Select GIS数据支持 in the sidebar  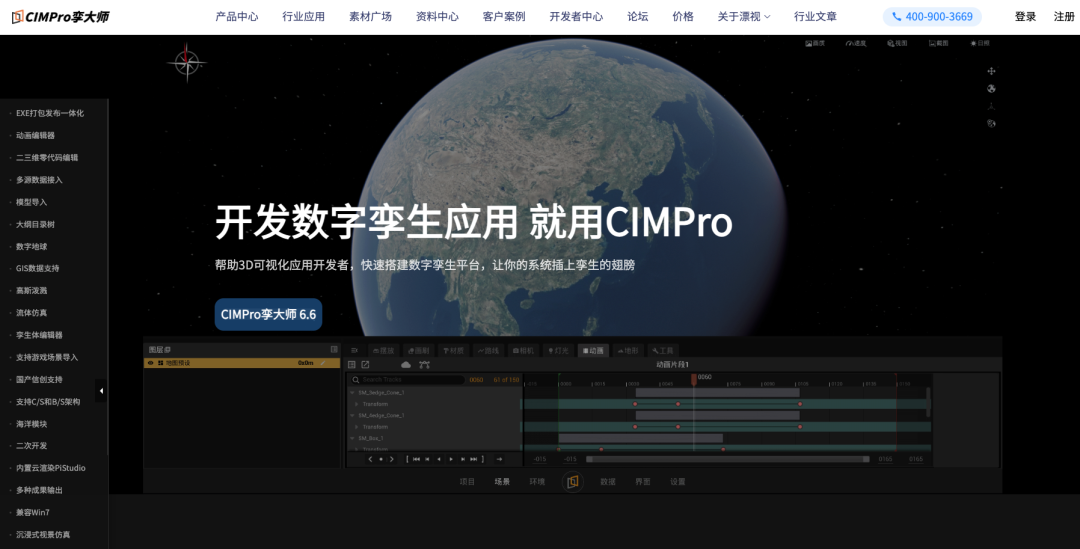click(38, 269)
